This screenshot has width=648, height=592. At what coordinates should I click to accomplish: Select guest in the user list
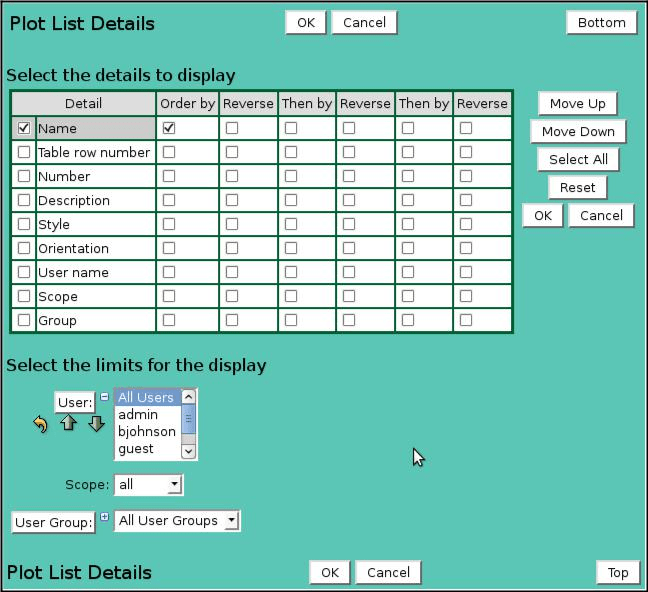point(136,449)
